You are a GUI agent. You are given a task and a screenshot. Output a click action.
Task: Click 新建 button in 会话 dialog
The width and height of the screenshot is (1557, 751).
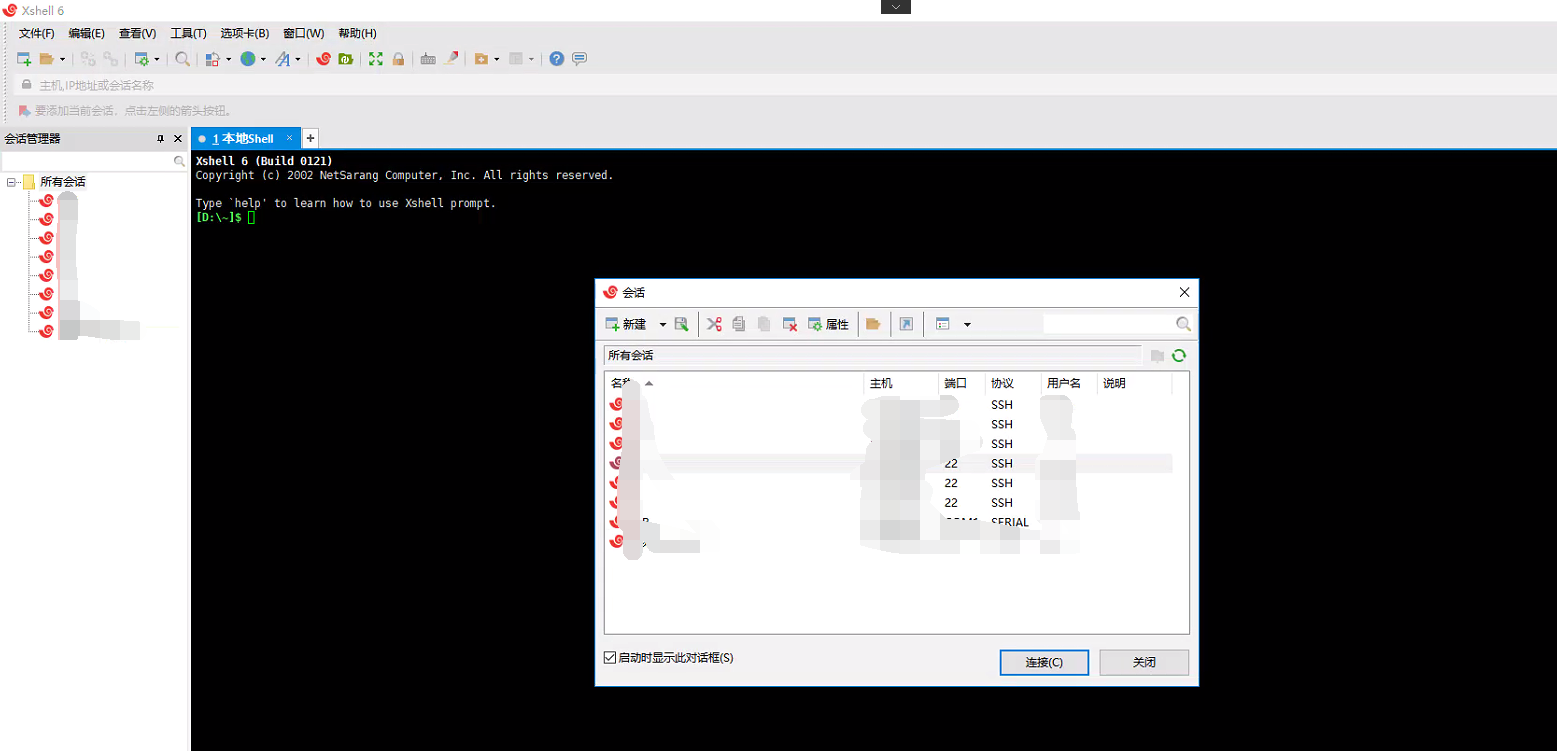(627, 324)
